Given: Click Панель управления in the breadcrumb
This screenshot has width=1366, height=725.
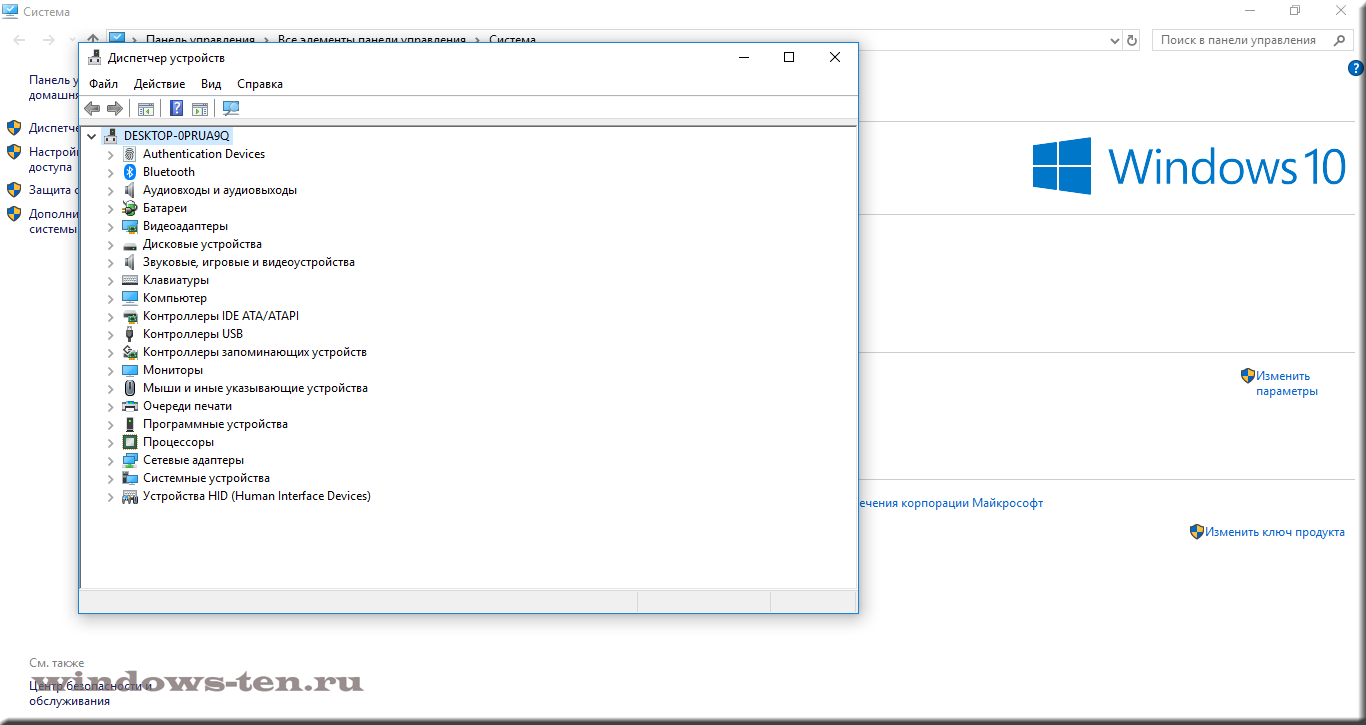Looking at the screenshot, I should [200, 40].
